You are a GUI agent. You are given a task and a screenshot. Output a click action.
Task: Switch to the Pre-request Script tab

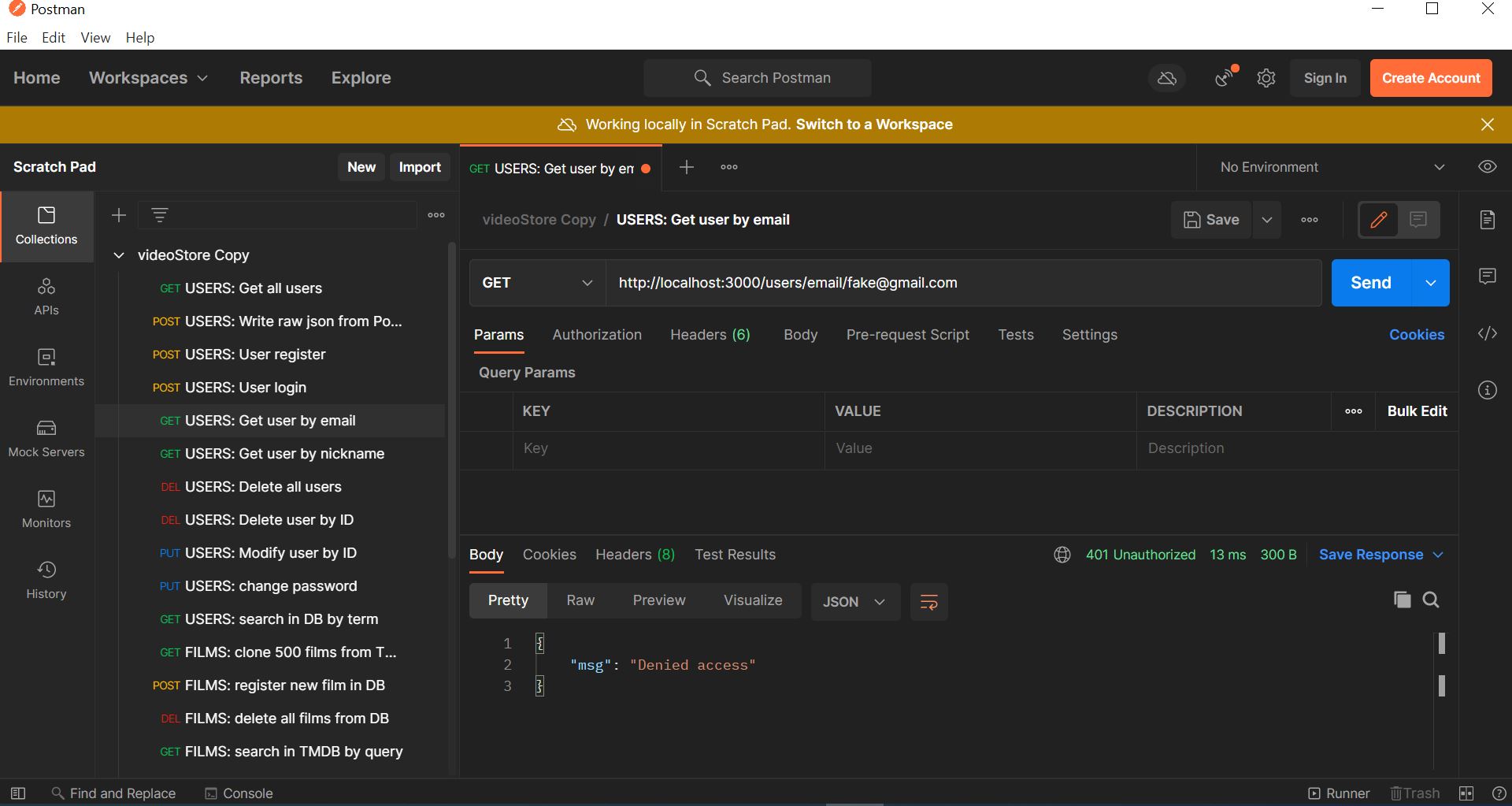pyautogui.click(x=908, y=335)
